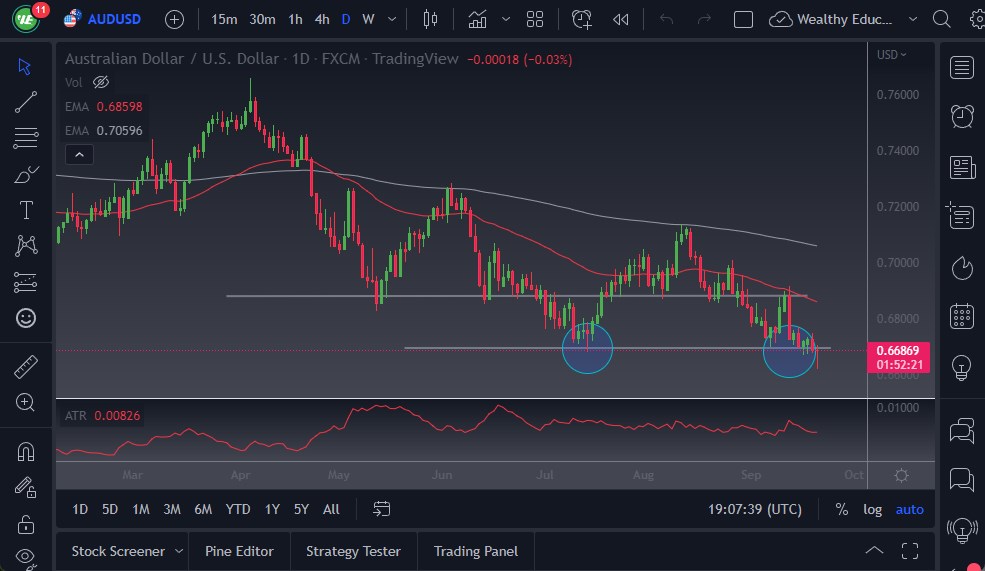This screenshot has width=985, height=571.
Task: Click the zoom in magnifier tool
Action: coord(27,402)
